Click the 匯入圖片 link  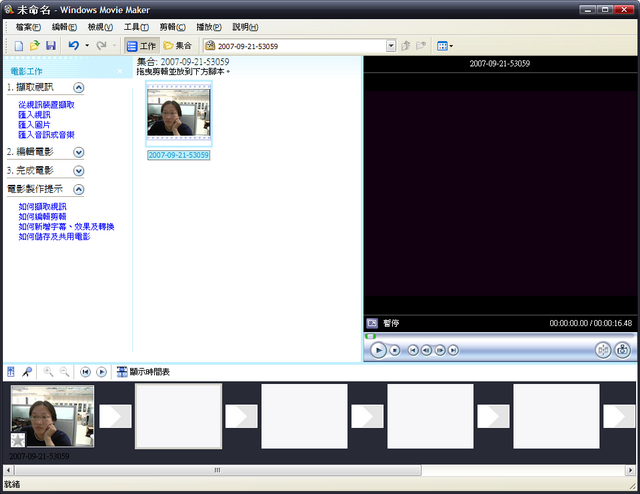pyautogui.click(x=34, y=125)
